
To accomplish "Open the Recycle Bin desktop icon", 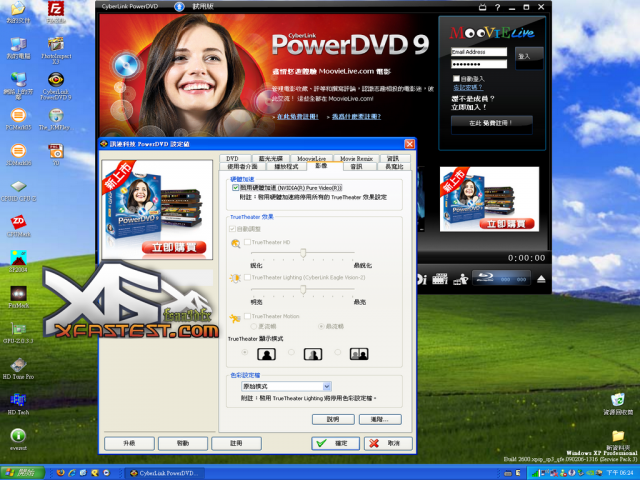I will tap(618, 404).
